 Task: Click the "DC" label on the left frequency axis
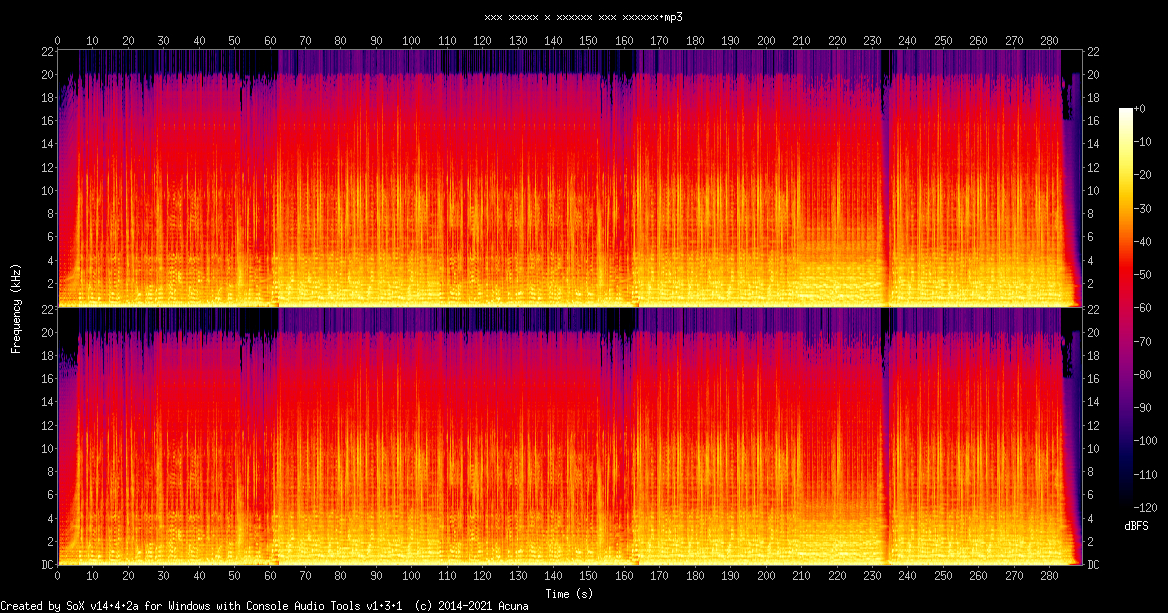click(47, 565)
